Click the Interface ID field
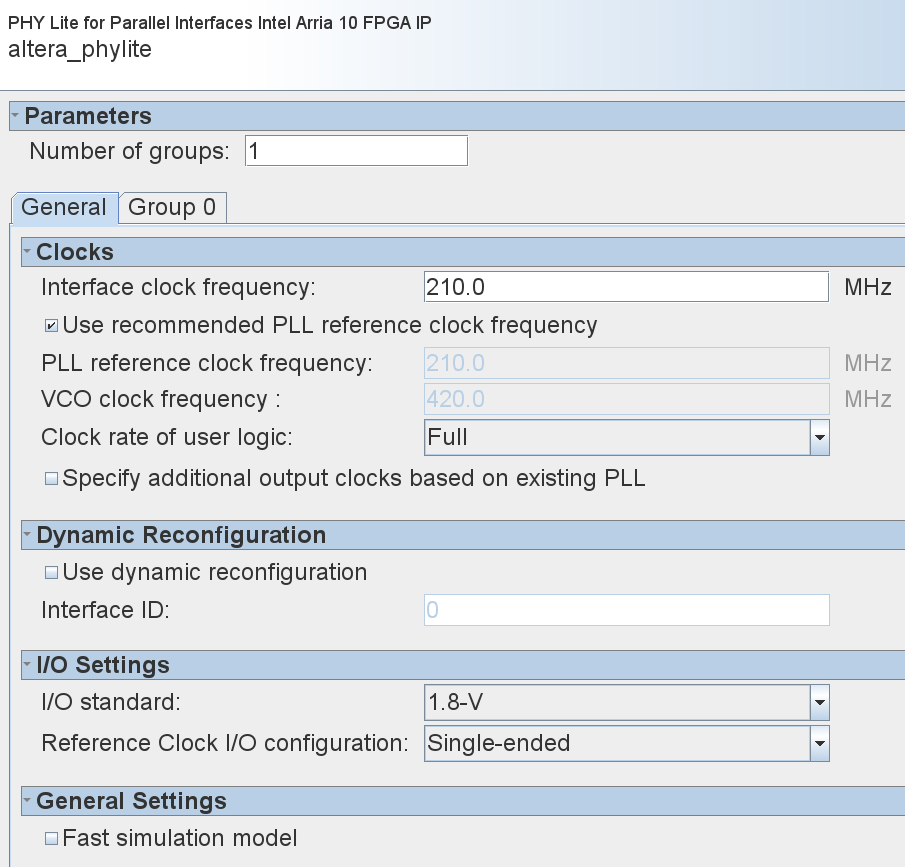Image resolution: width=905 pixels, height=867 pixels. point(626,610)
